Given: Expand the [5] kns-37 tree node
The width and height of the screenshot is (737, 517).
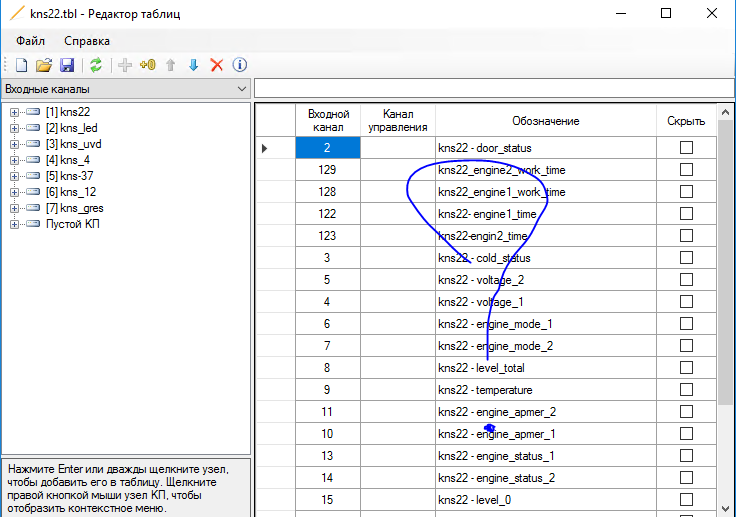Looking at the screenshot, I should (15, 176).
